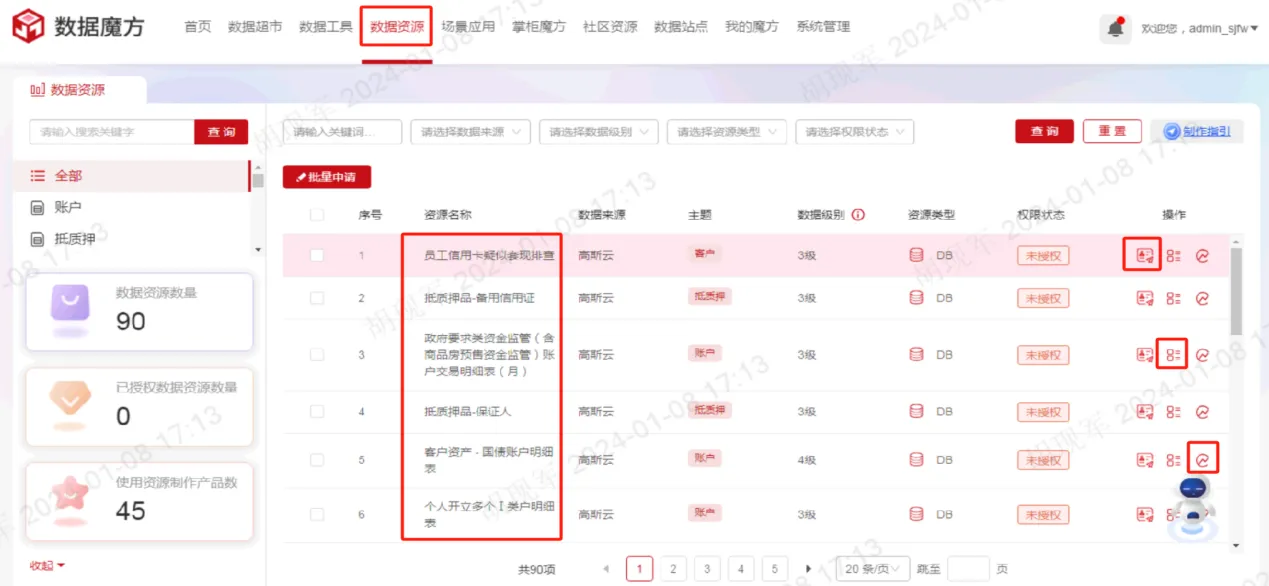Click the chart icon for row 5

tap(1202, 460)
